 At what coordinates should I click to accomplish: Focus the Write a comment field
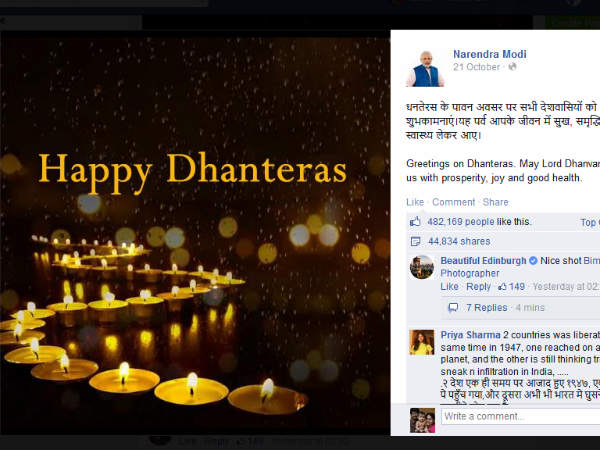[521, 416]
